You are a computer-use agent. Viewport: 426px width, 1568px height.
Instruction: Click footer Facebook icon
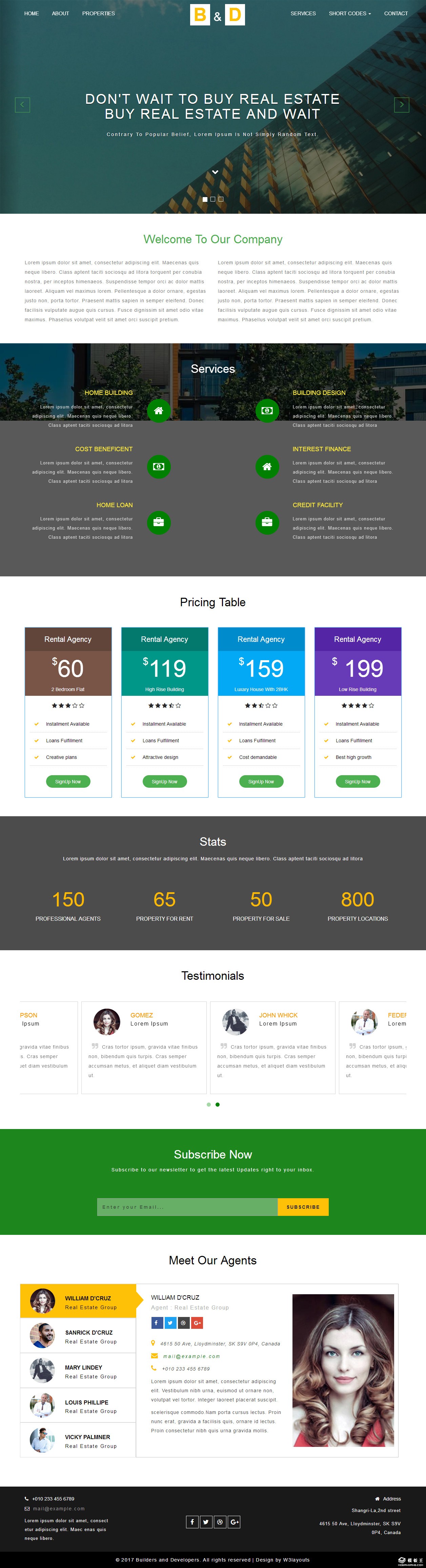[x=192, y=1522]
